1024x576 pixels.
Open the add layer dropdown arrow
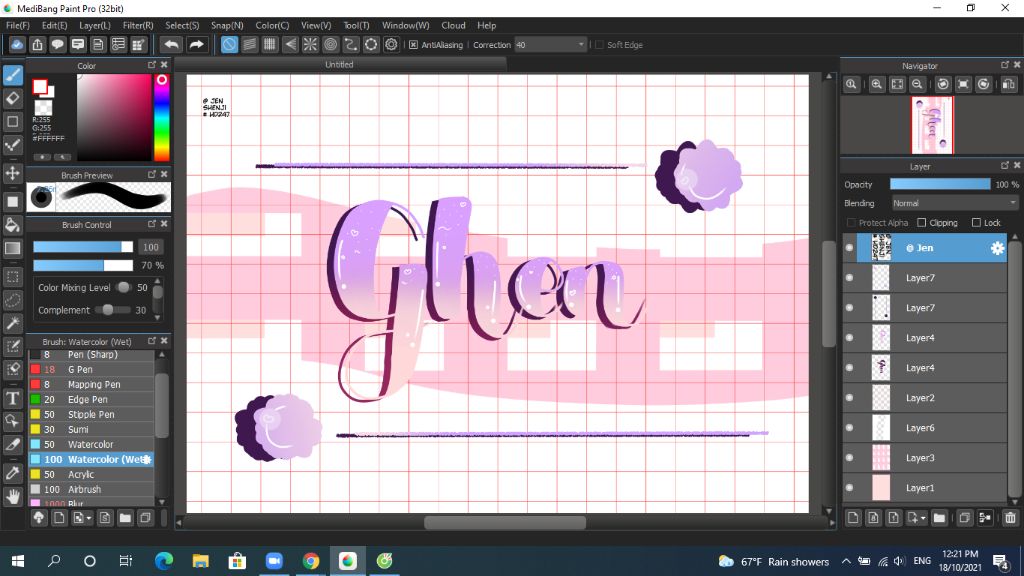[923, 519]
